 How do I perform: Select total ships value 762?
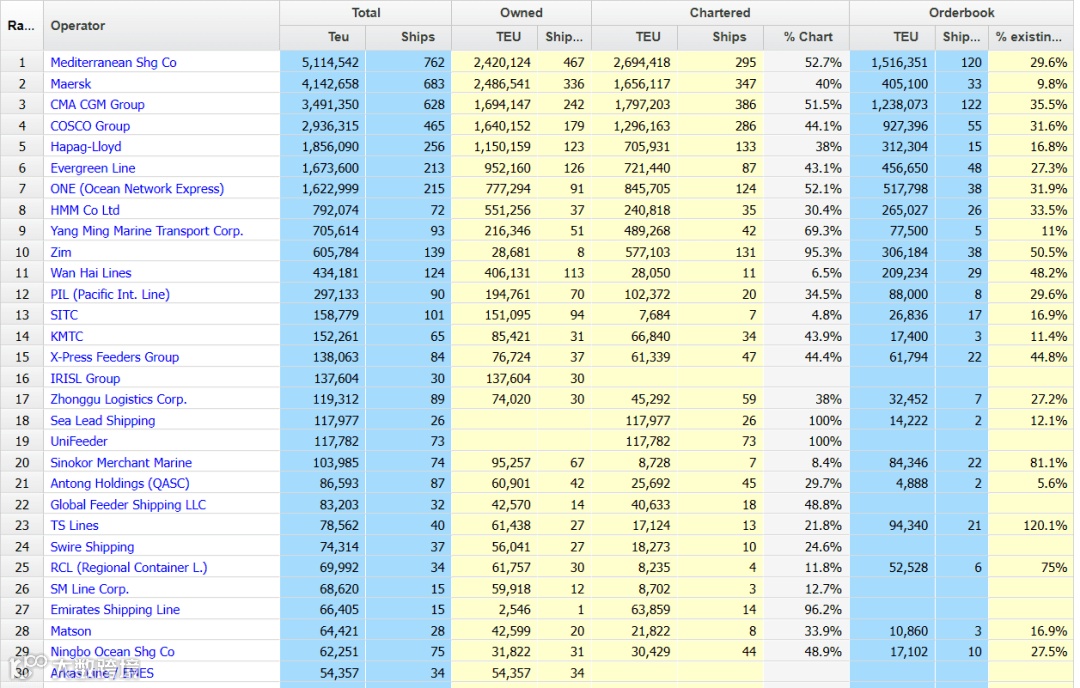pyautogui.click(x=434, y=63)
